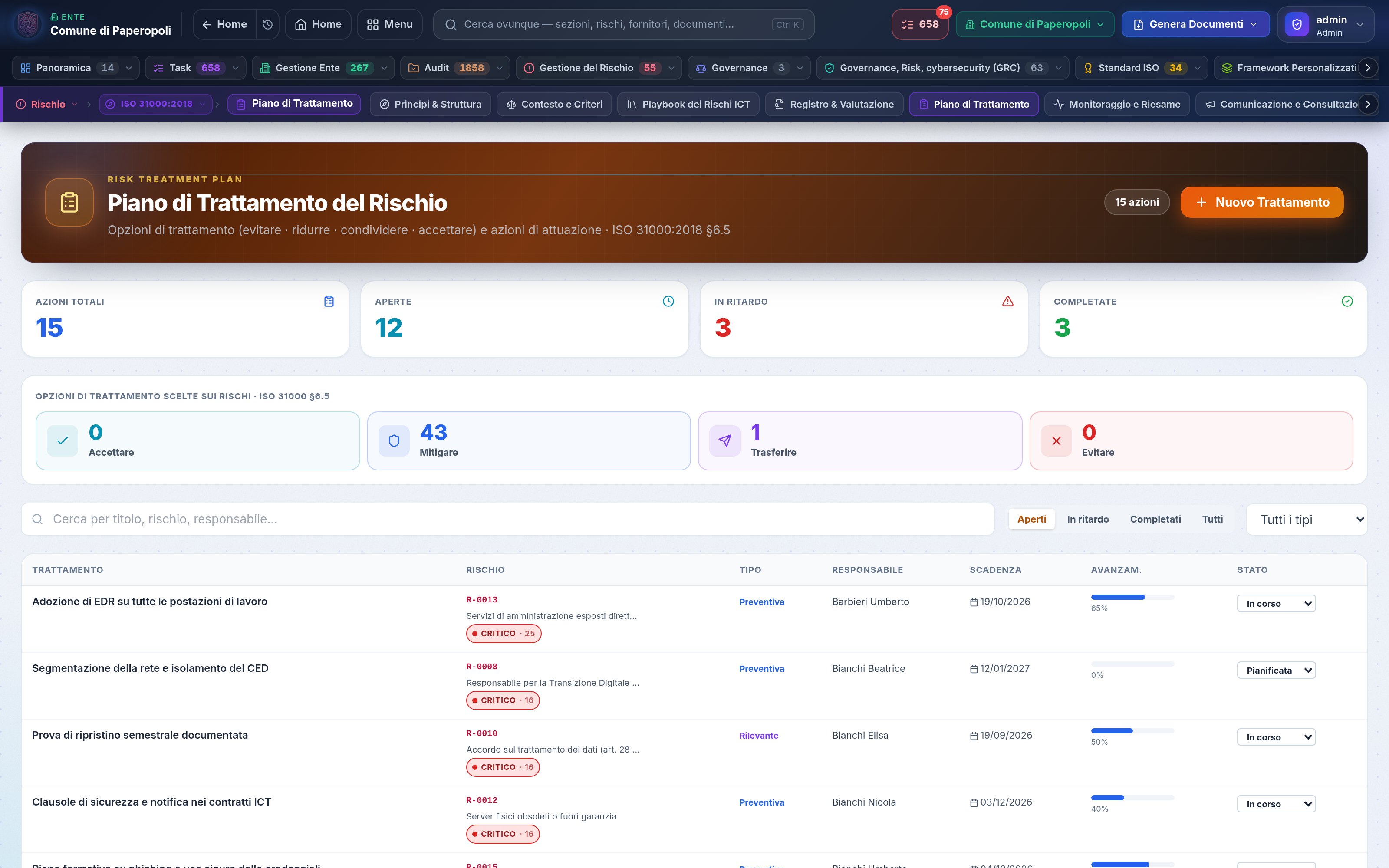Switch to Playbook dei Rischi ICT tab
The image size is (1389, 868).
(x=688, y=104)
